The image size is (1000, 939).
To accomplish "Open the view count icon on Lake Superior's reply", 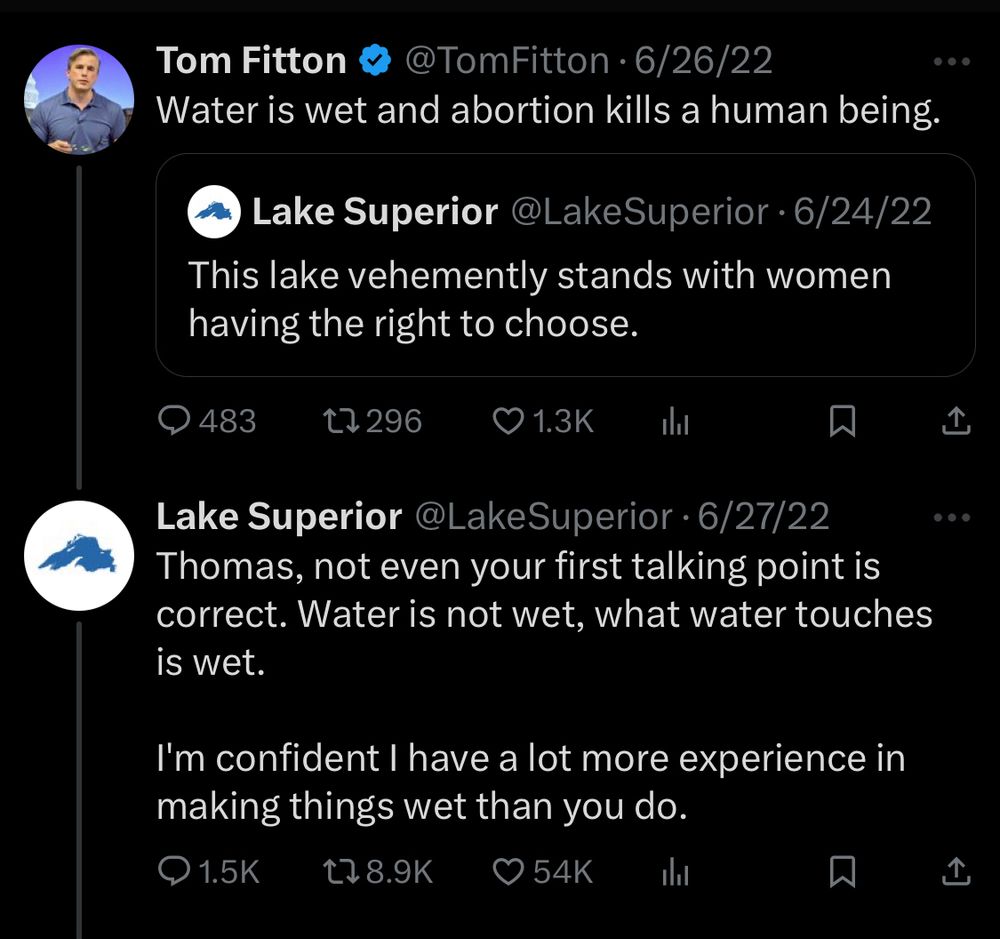I will [x=674, y=871].
